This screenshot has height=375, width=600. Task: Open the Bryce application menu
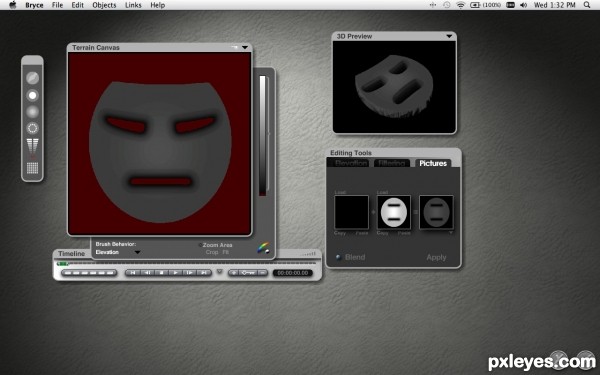[x=34, y=5]
